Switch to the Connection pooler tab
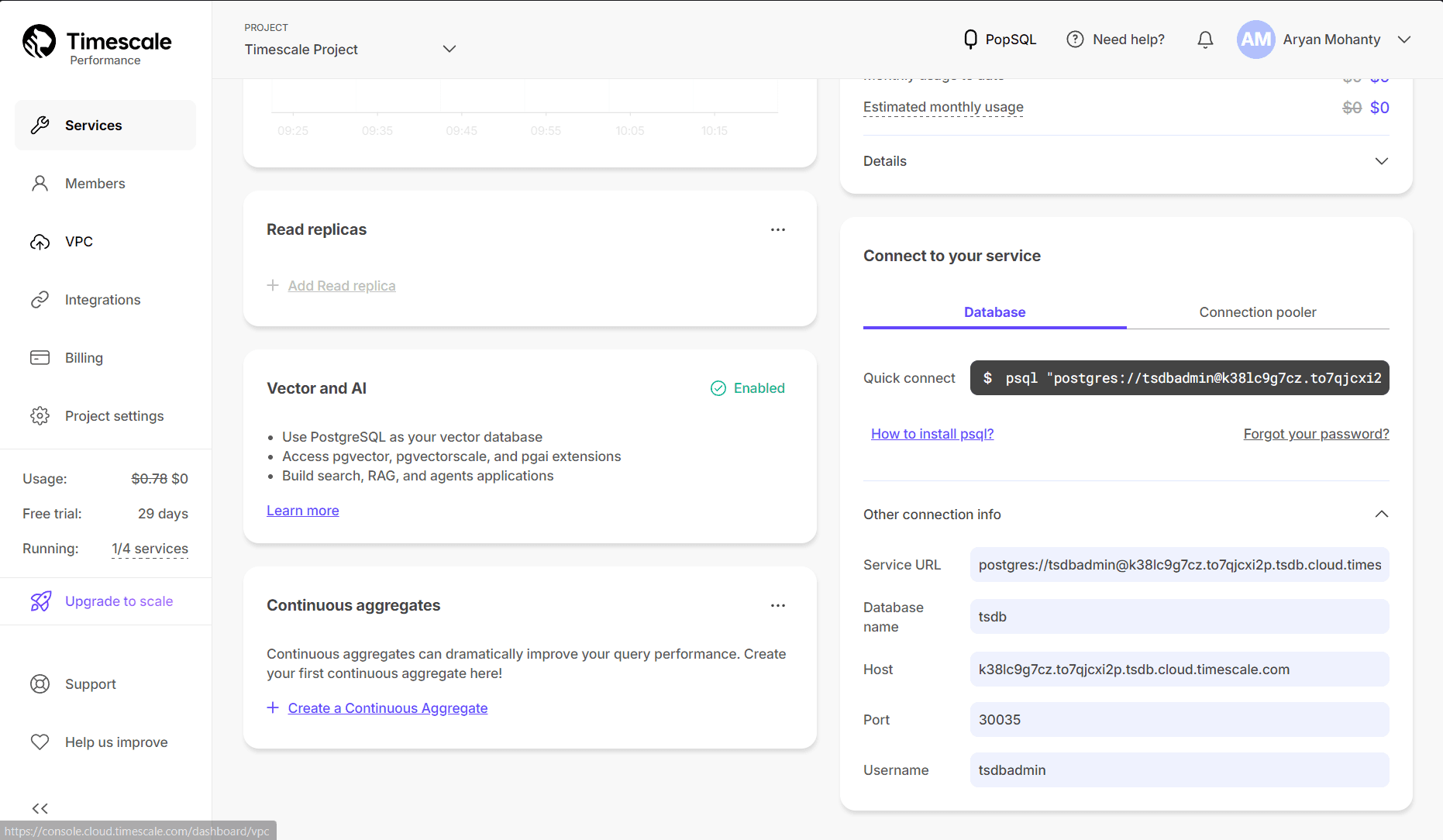1443x840 pixels. (1257, 312)
